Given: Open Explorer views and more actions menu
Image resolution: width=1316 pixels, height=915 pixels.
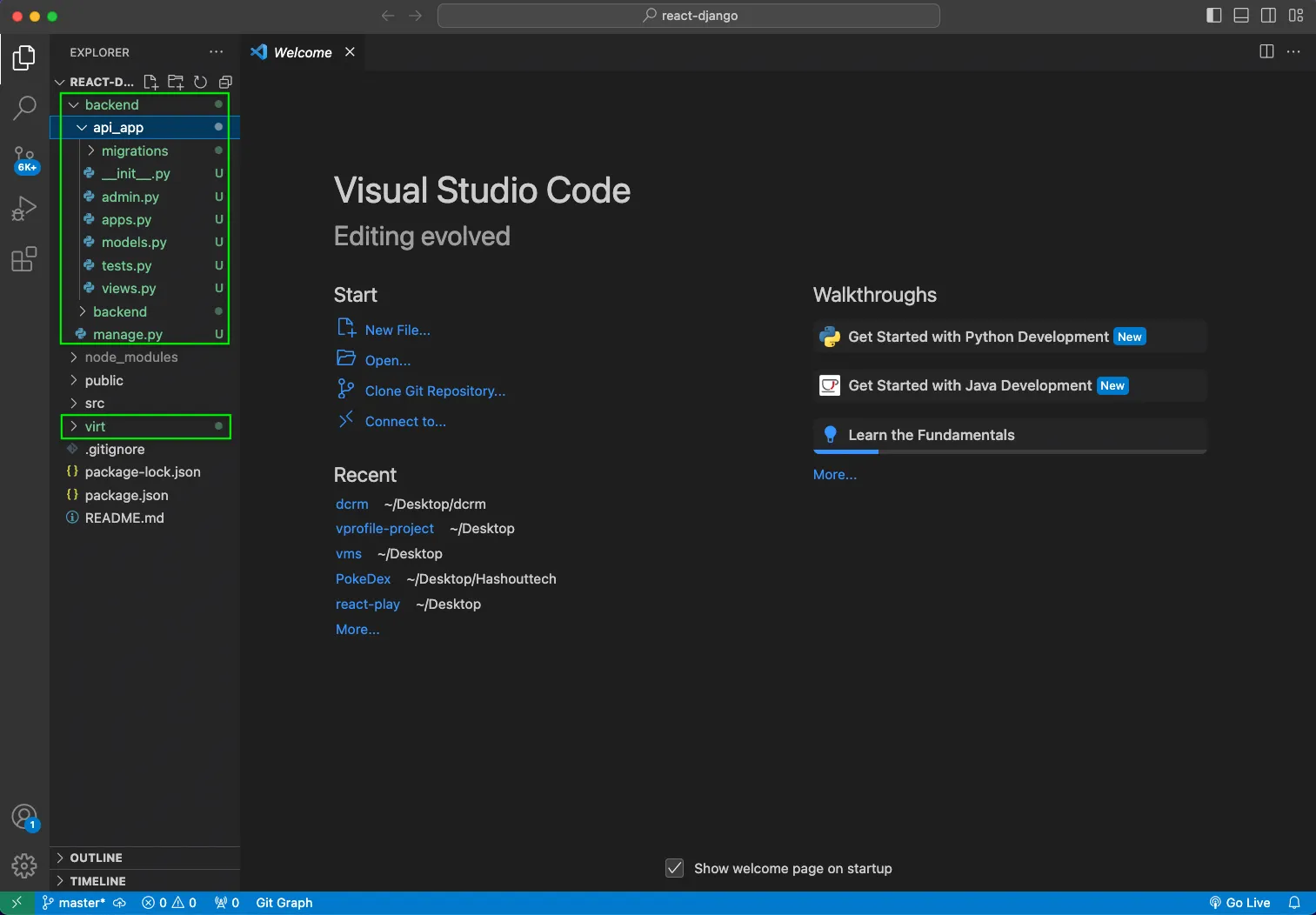Looking at the screenshot, I should [x=216, y=52].
